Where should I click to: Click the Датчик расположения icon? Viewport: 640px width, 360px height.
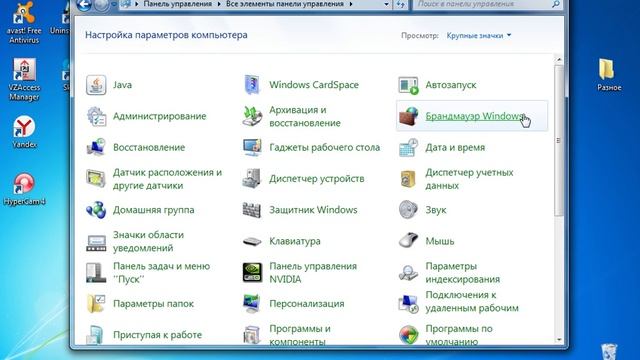[x=96, y=179]
